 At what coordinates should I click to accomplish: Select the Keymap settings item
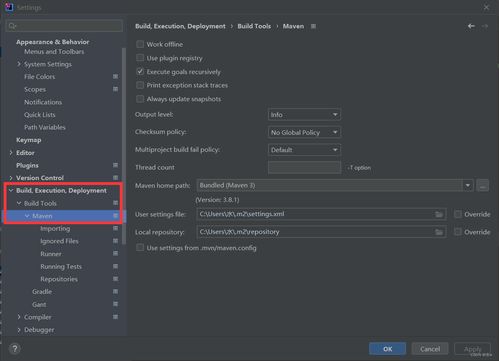pos(29,140)
